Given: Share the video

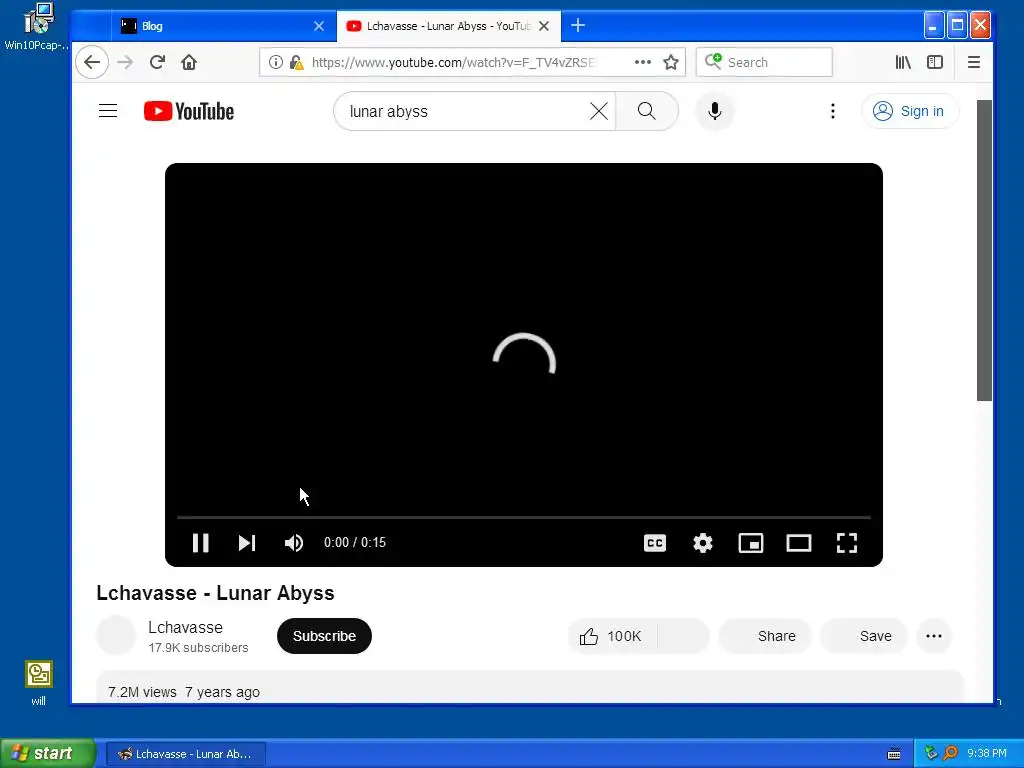Looking at the screenshot, I should click(765, 636).
